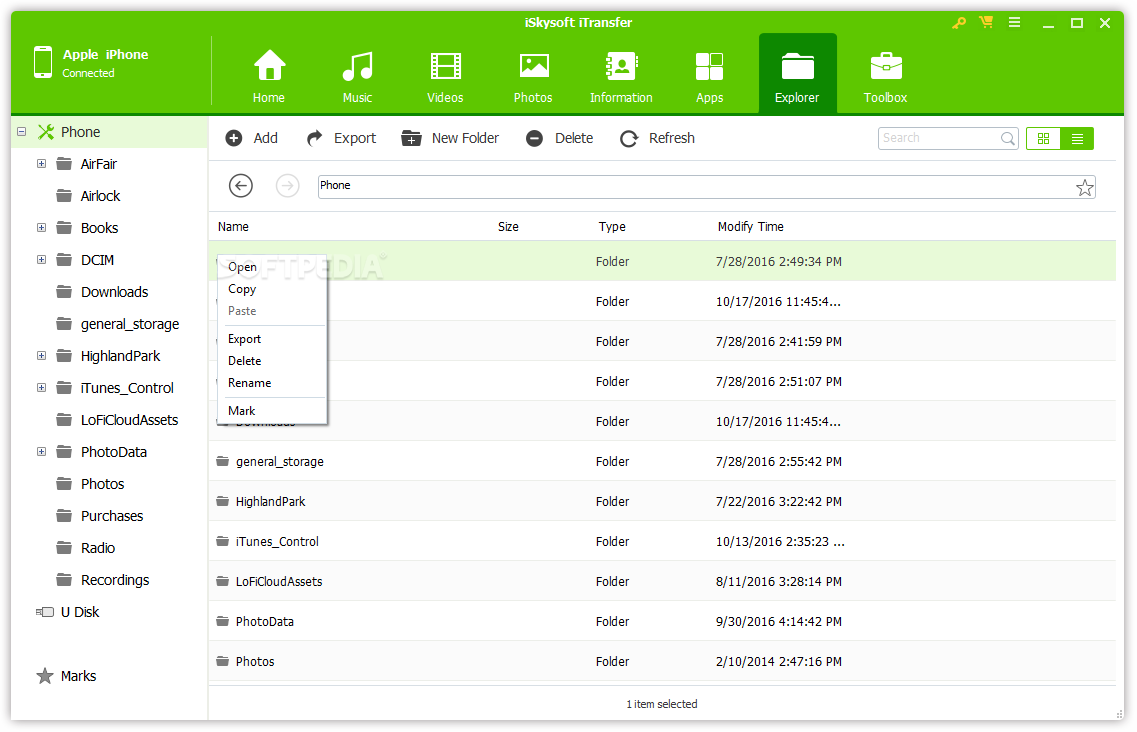Open the Home section
This screenshot has width=1137, height=732.
(268, 75)
